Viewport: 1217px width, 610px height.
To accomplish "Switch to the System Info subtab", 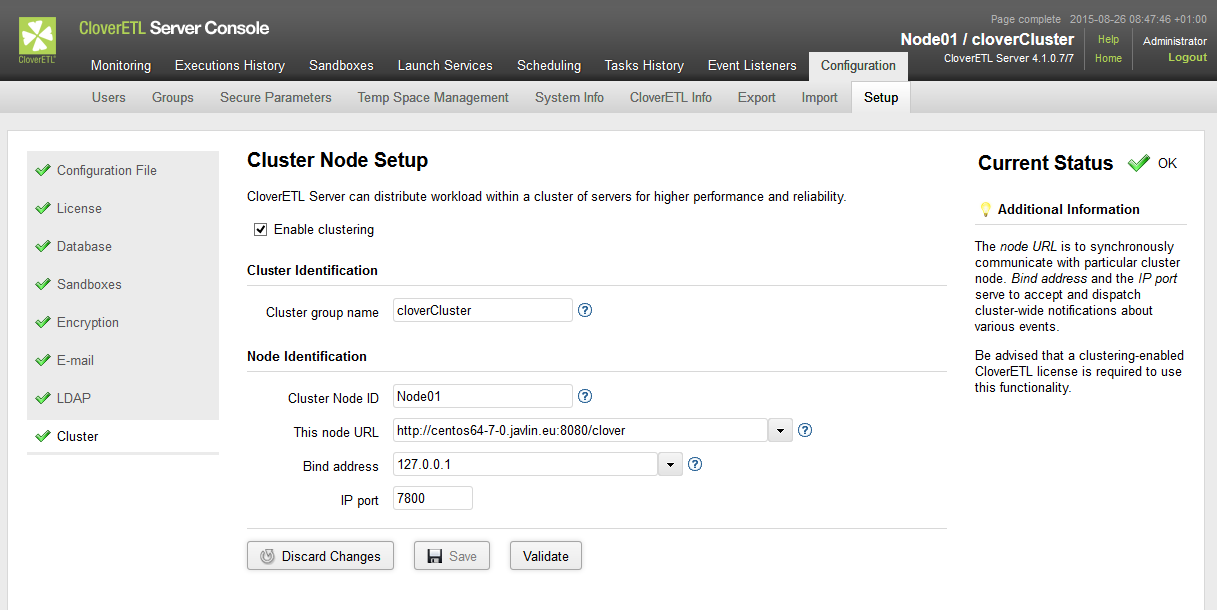I will (x=569, y=97).
